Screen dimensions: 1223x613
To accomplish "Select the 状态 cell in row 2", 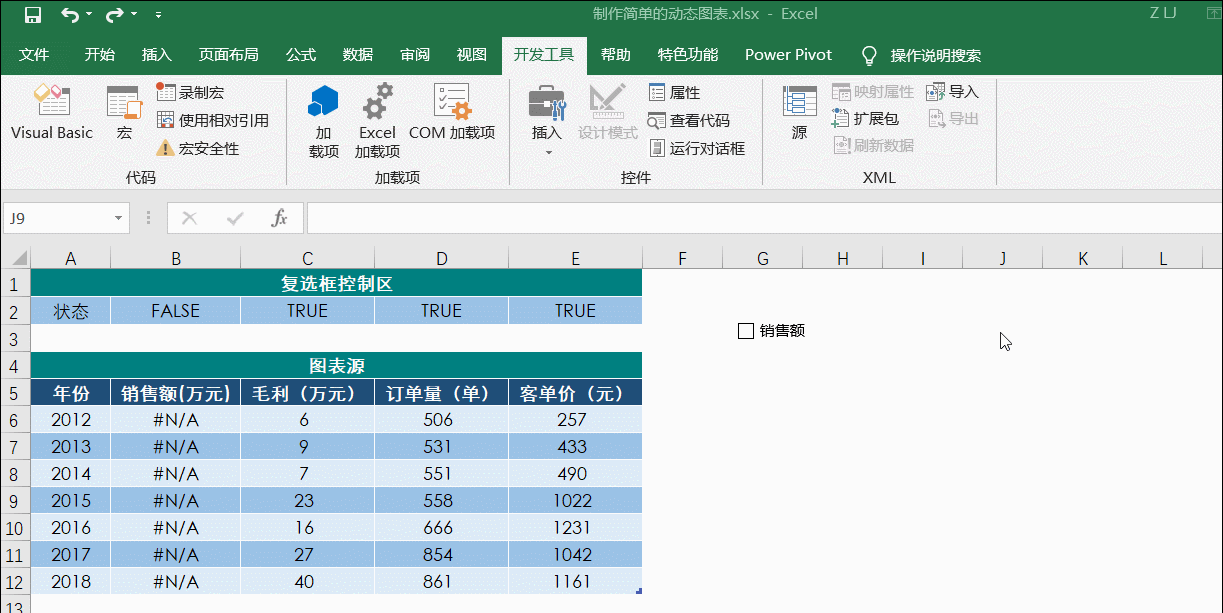I will (x=70, y=311).
